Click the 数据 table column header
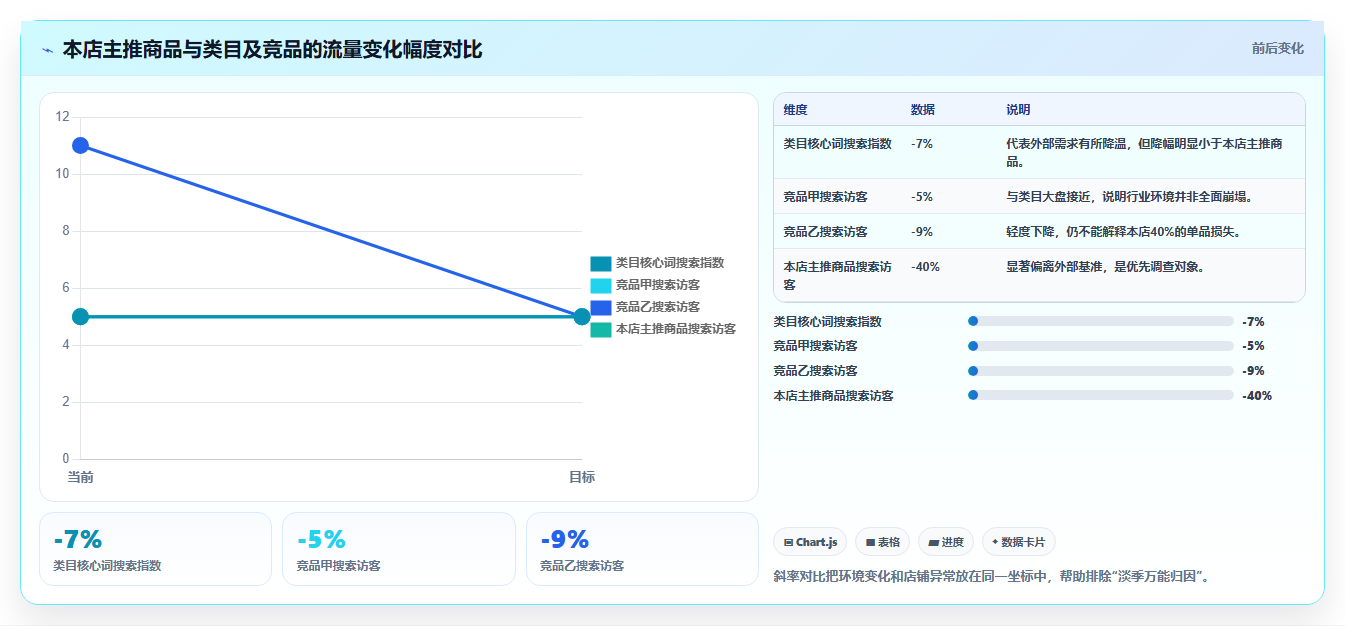1345x626 pixels. pos(924,109)
